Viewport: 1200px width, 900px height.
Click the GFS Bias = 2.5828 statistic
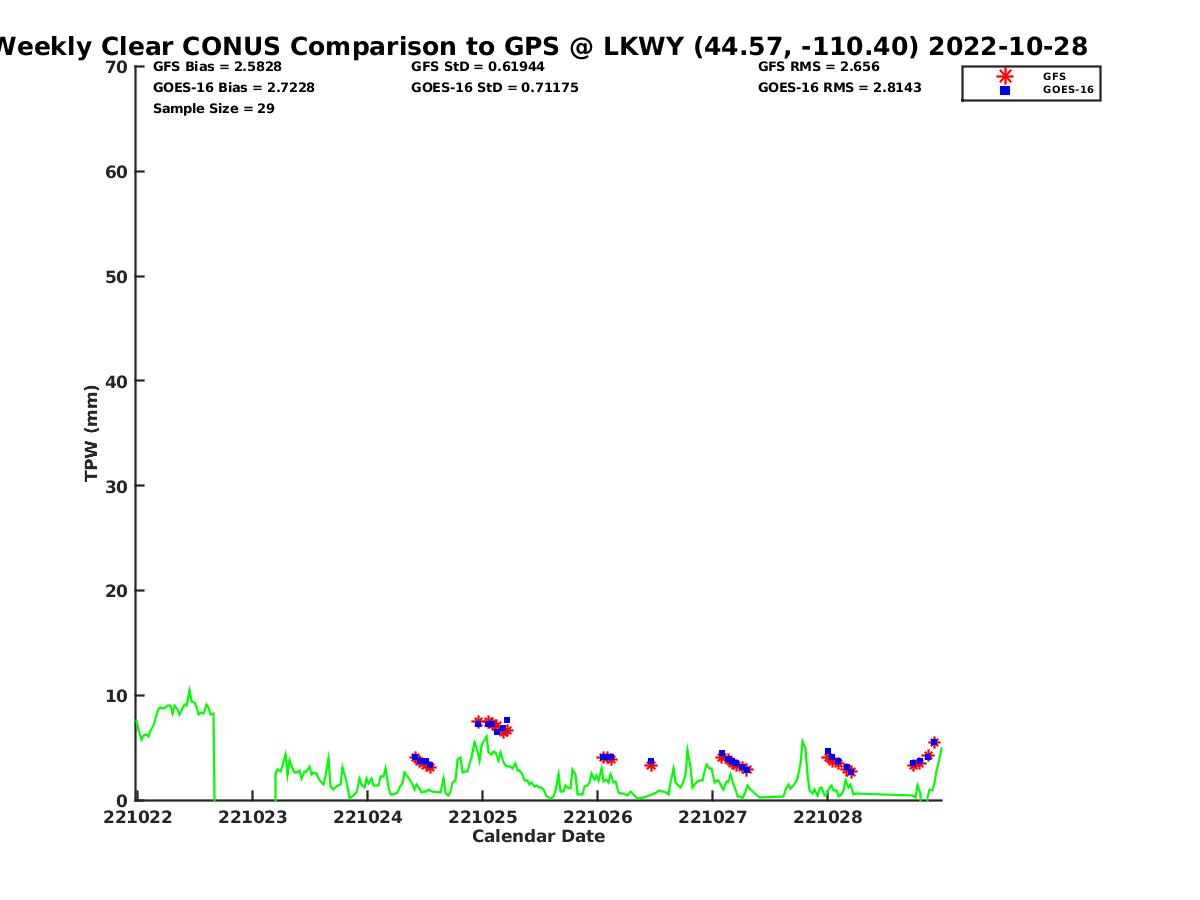(217, 67)
